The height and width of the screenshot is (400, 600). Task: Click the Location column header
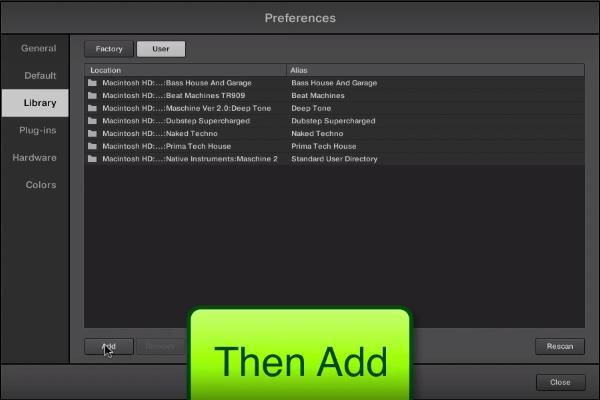click(185, 70)
